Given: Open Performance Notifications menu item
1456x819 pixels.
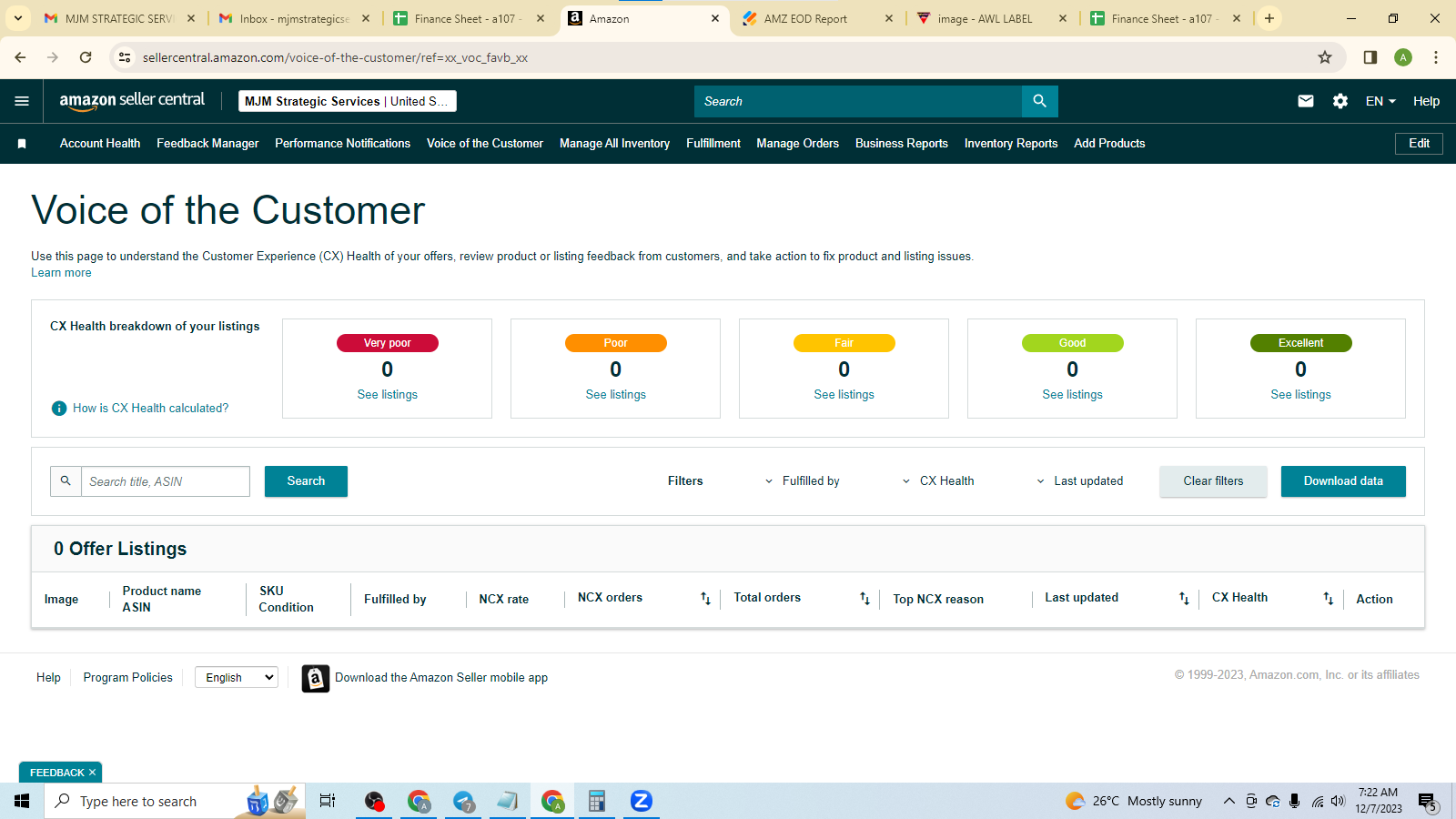Looking at the screenshot, I should coord(343,144).
